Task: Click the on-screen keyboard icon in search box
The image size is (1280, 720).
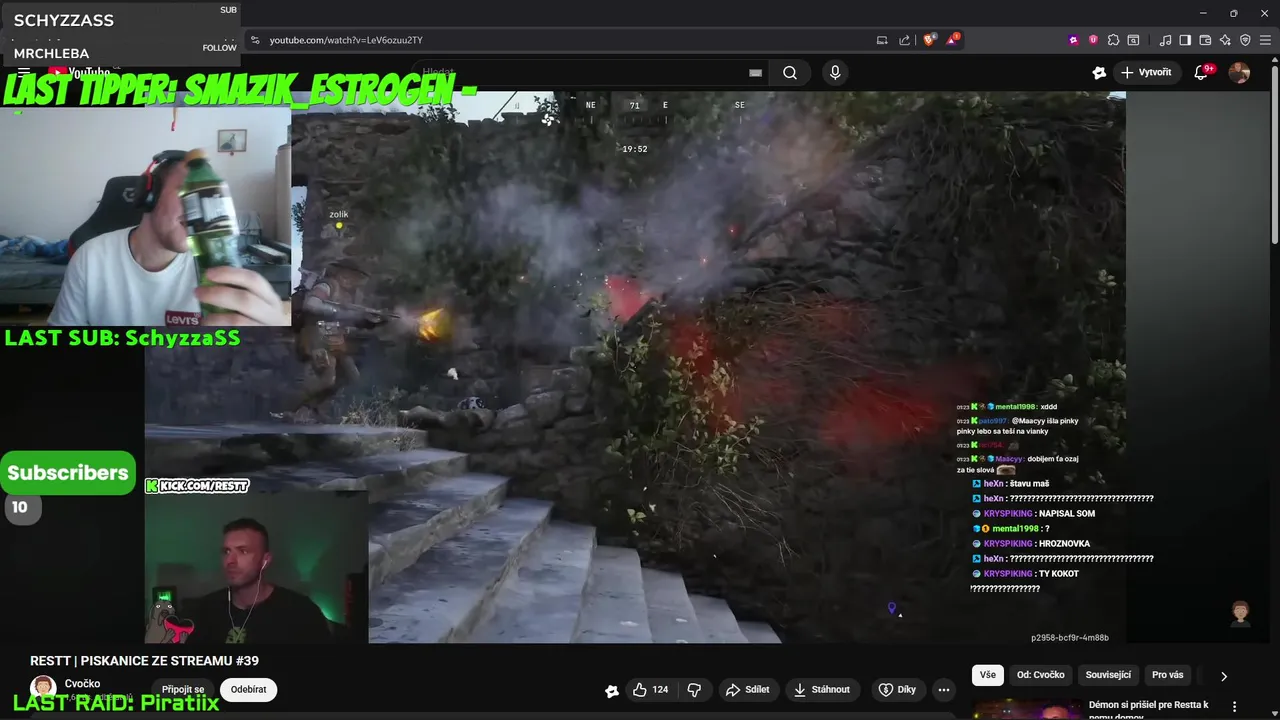Action: [x=756, y=72]
